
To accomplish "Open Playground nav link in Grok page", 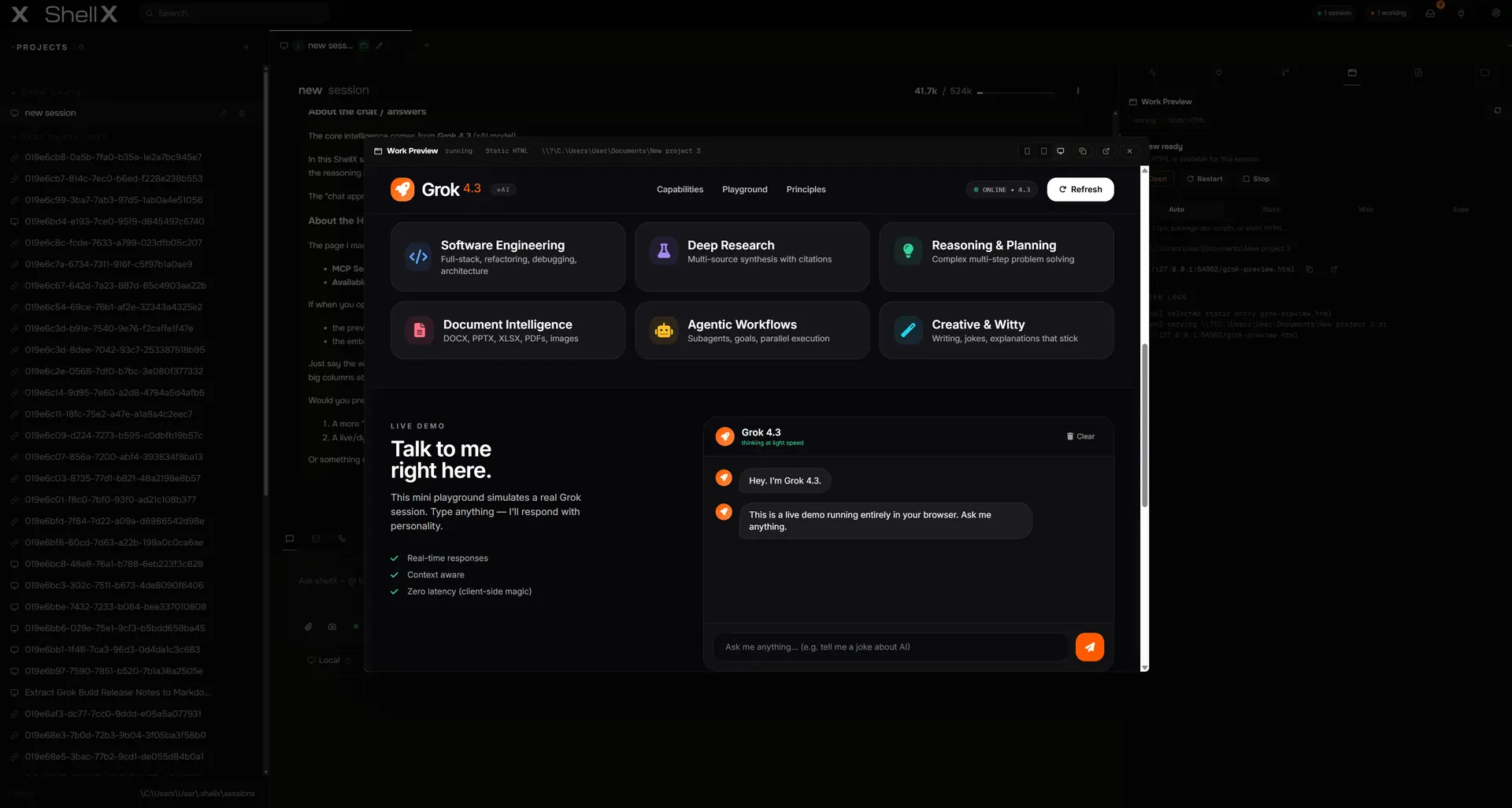I will (744, 189).
